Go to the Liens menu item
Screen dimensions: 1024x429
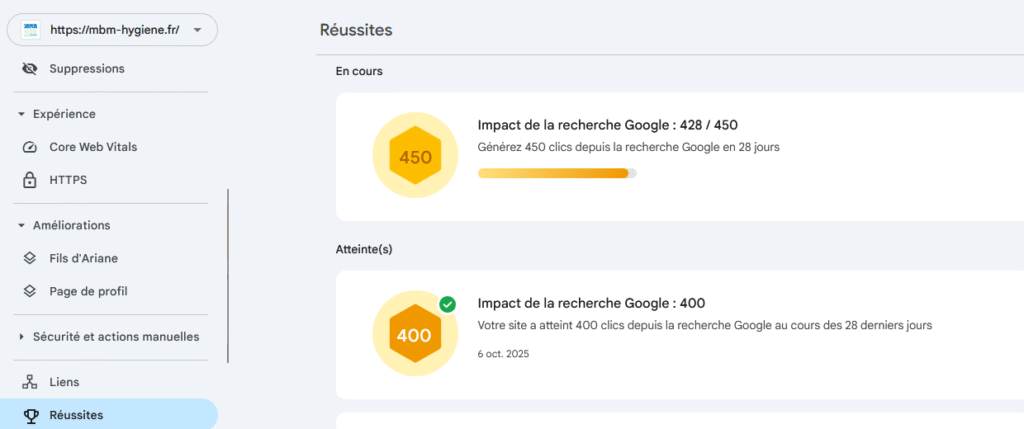pyautogui.click(x=64, y=382)
